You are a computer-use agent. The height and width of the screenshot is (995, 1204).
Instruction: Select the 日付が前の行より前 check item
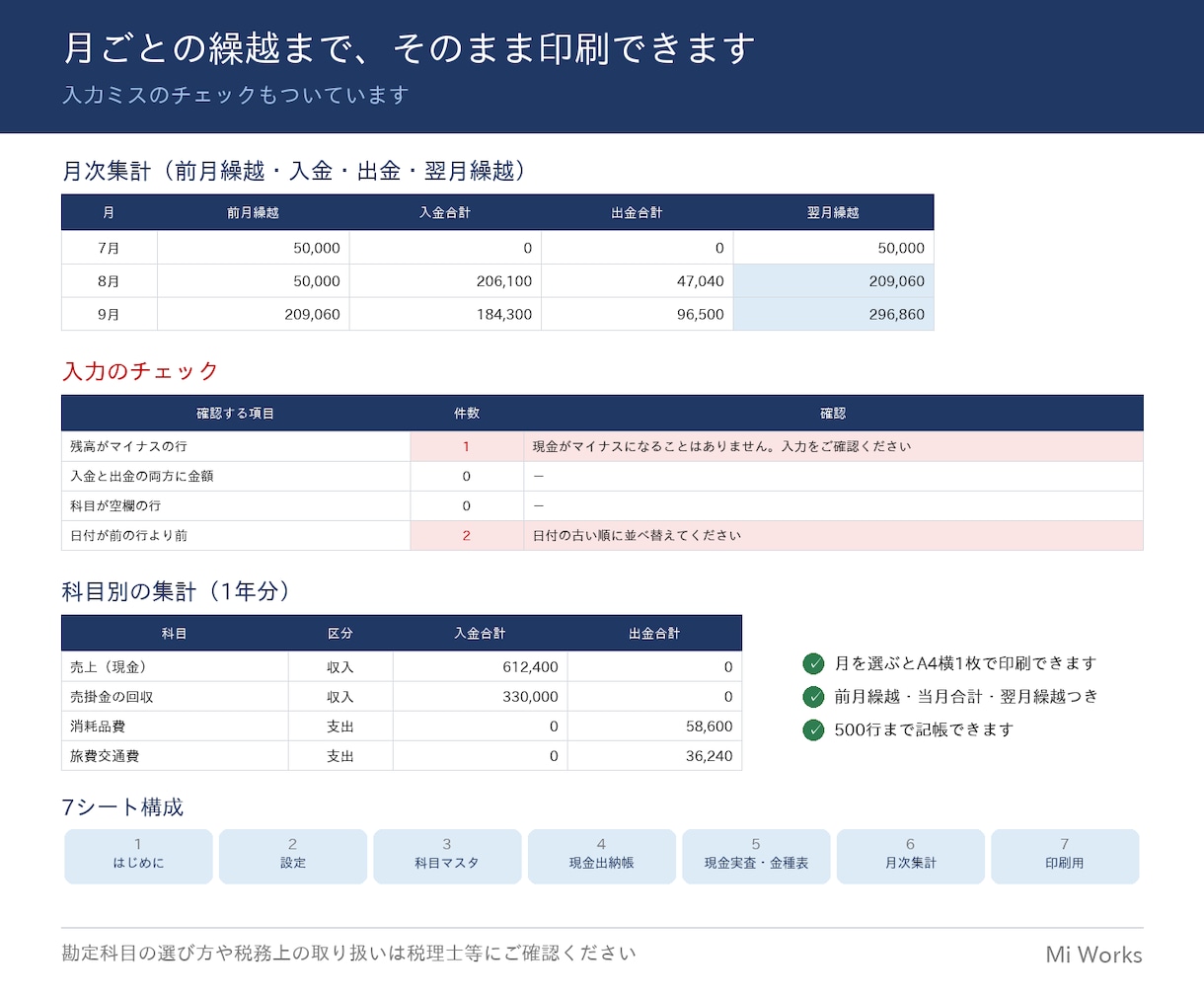pos(236,535)
